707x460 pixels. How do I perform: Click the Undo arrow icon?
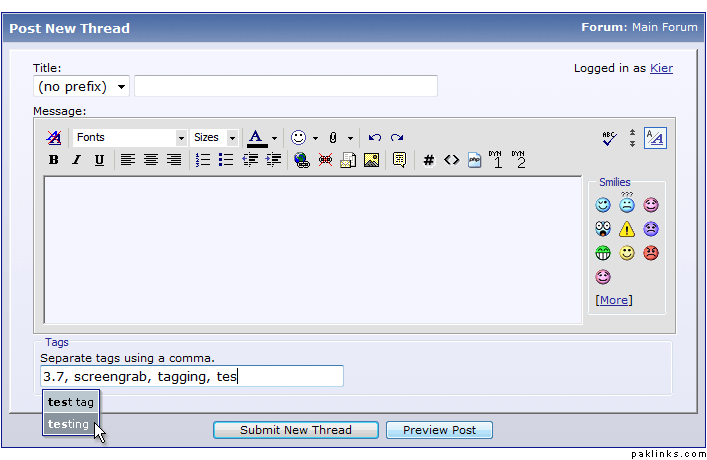pos(375,138)
